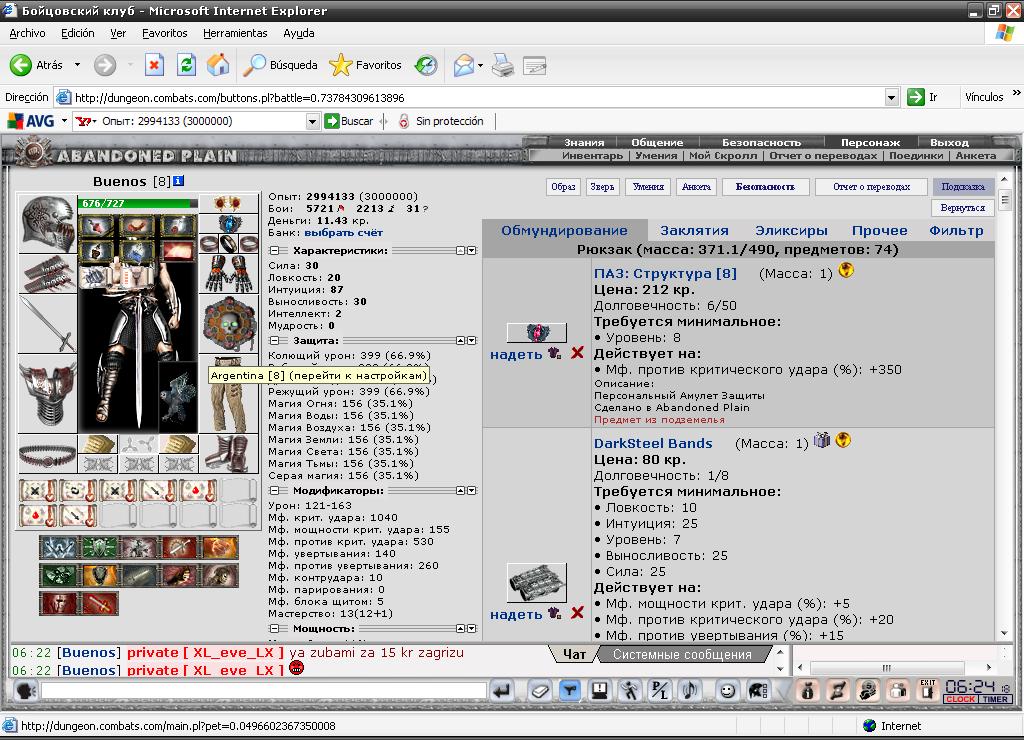This screenshot has height=740, width=1024.
Task: Click the EXIT door icon
Action: point(927,690)
